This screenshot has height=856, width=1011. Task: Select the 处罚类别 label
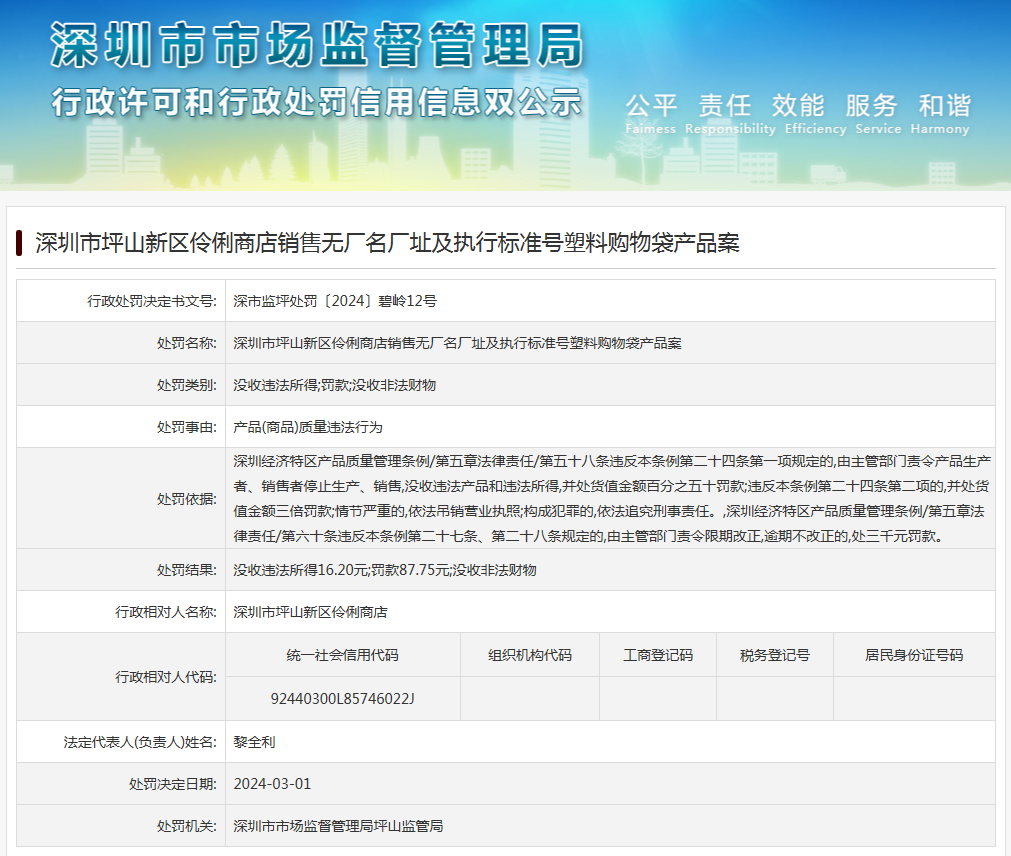click(187, 385)
